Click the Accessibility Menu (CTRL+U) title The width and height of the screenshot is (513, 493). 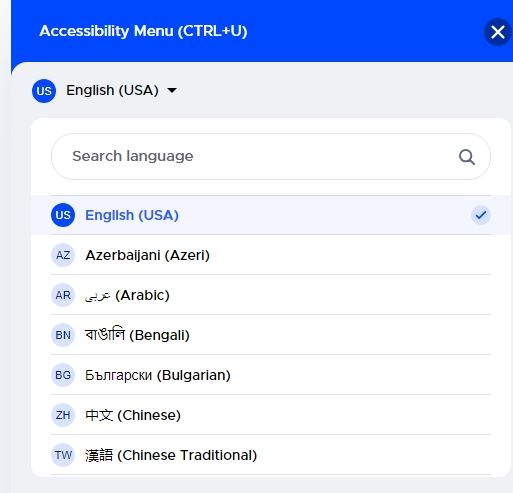pos(143,31)
